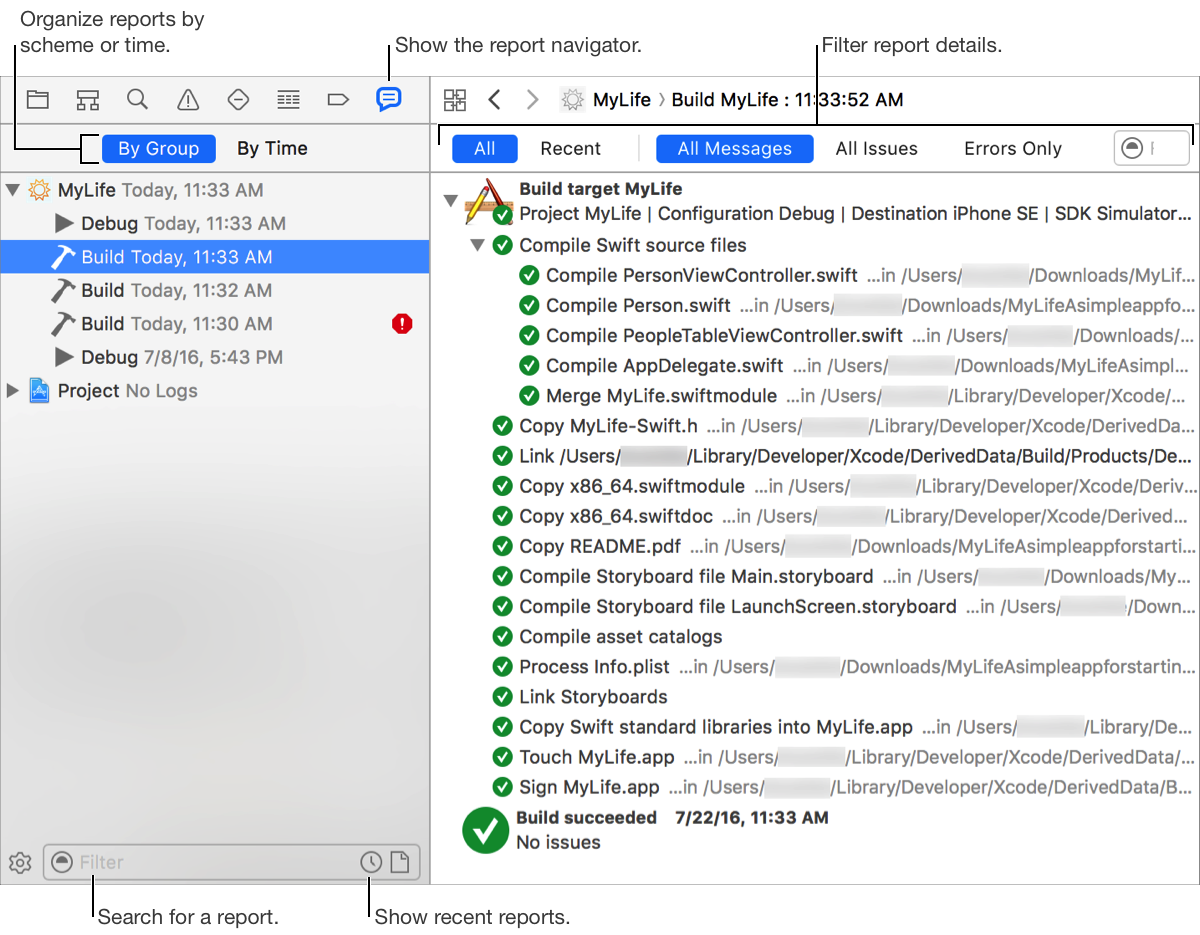Collapse the MyLife group in navigator
Viewport: 1200px width, 935px height.
point(13,189)
